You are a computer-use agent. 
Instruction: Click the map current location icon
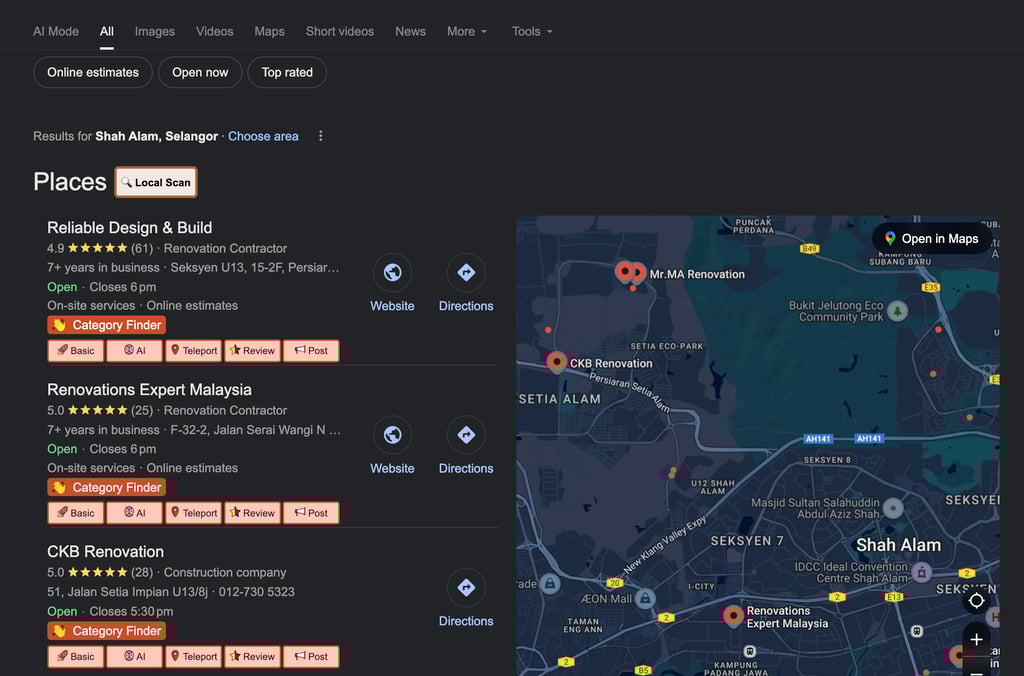[976, 600]
